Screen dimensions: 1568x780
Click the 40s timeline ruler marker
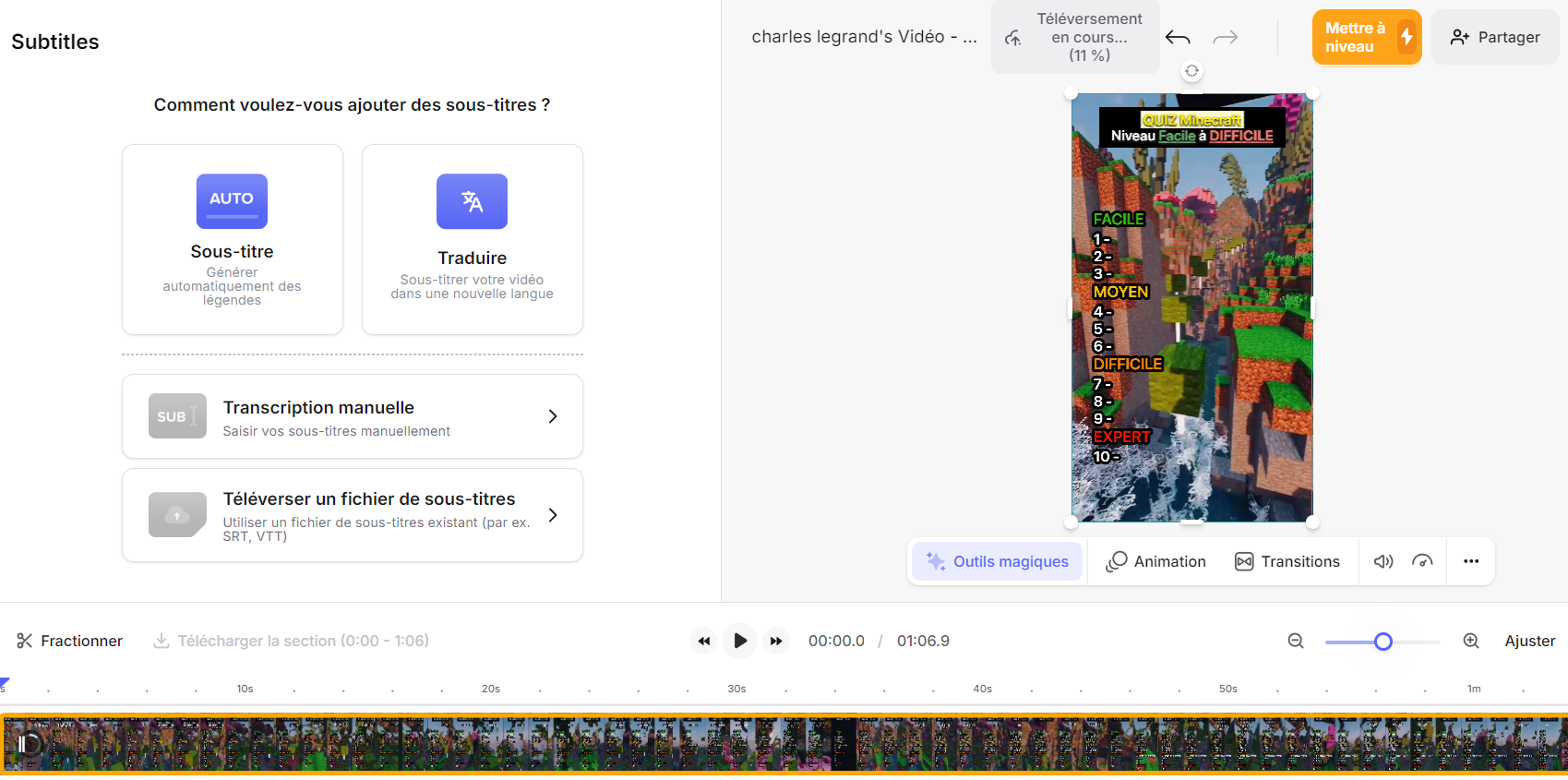tap(982, 689)
